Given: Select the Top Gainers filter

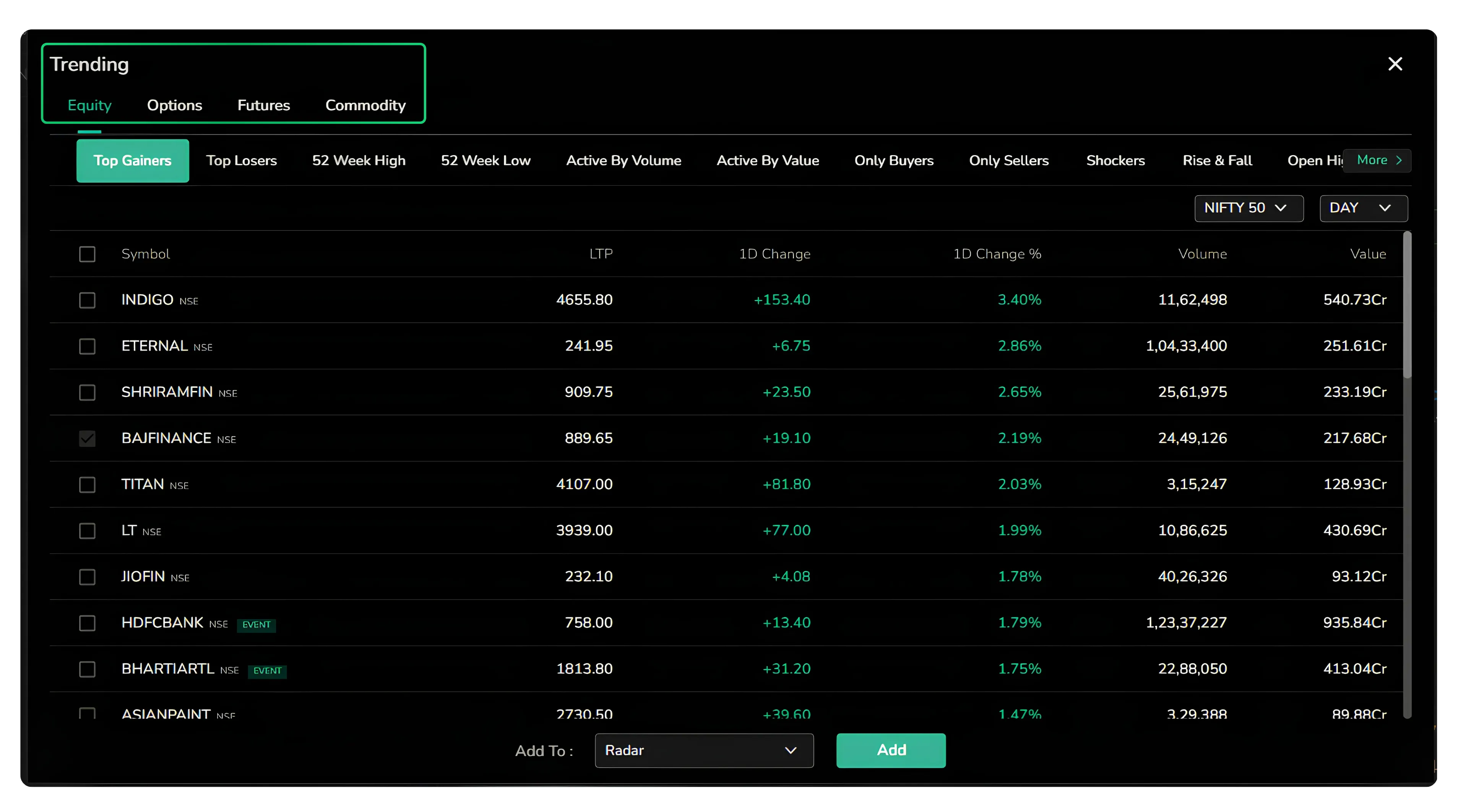Looking at the screenshot, I should click(132, 161).
